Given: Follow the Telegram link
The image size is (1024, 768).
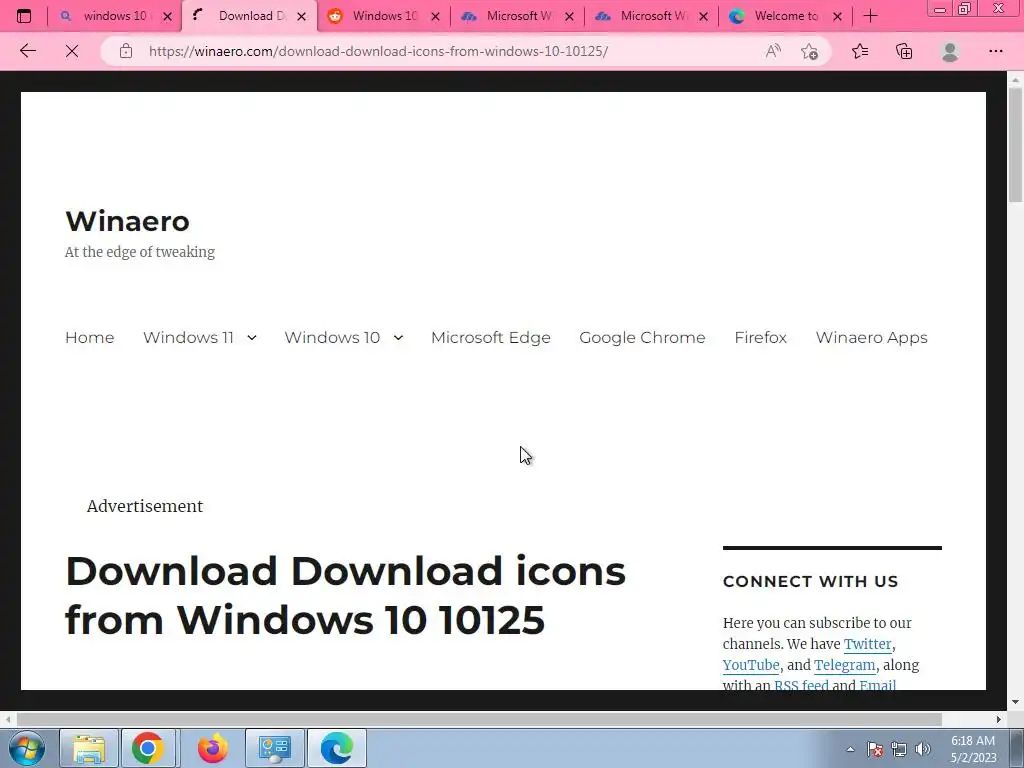Looking at the screenshot, I should coord(844,665).
